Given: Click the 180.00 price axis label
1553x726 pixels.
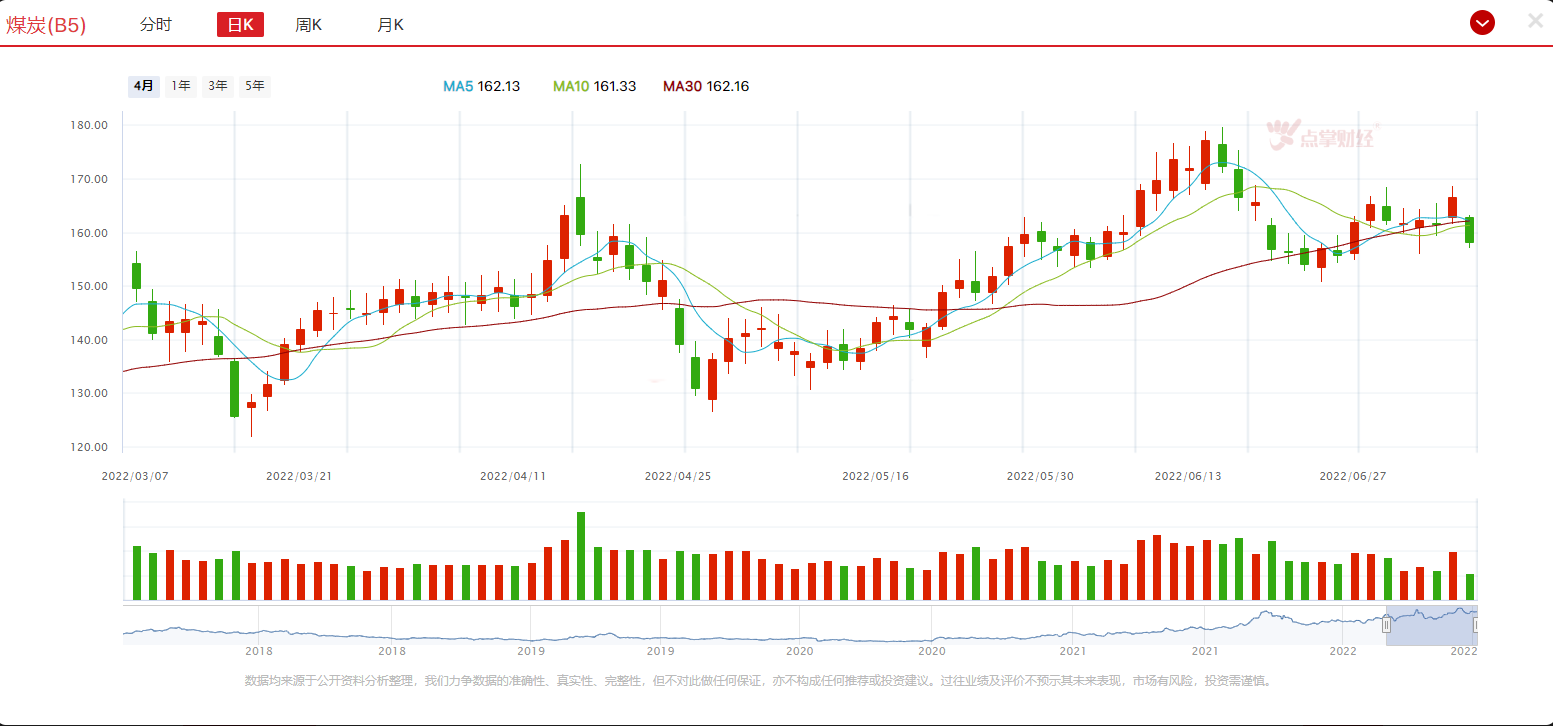Looking at the screenshot, I should [91, 125].
